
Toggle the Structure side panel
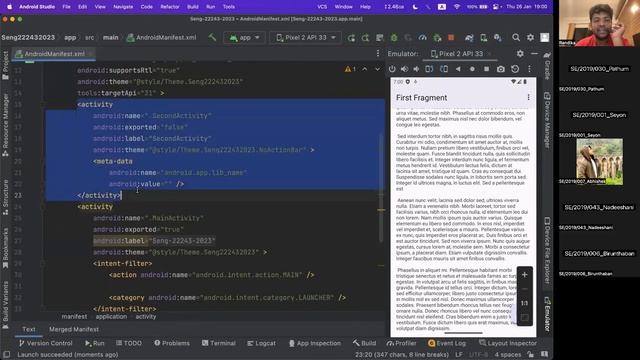click(5, 197)
